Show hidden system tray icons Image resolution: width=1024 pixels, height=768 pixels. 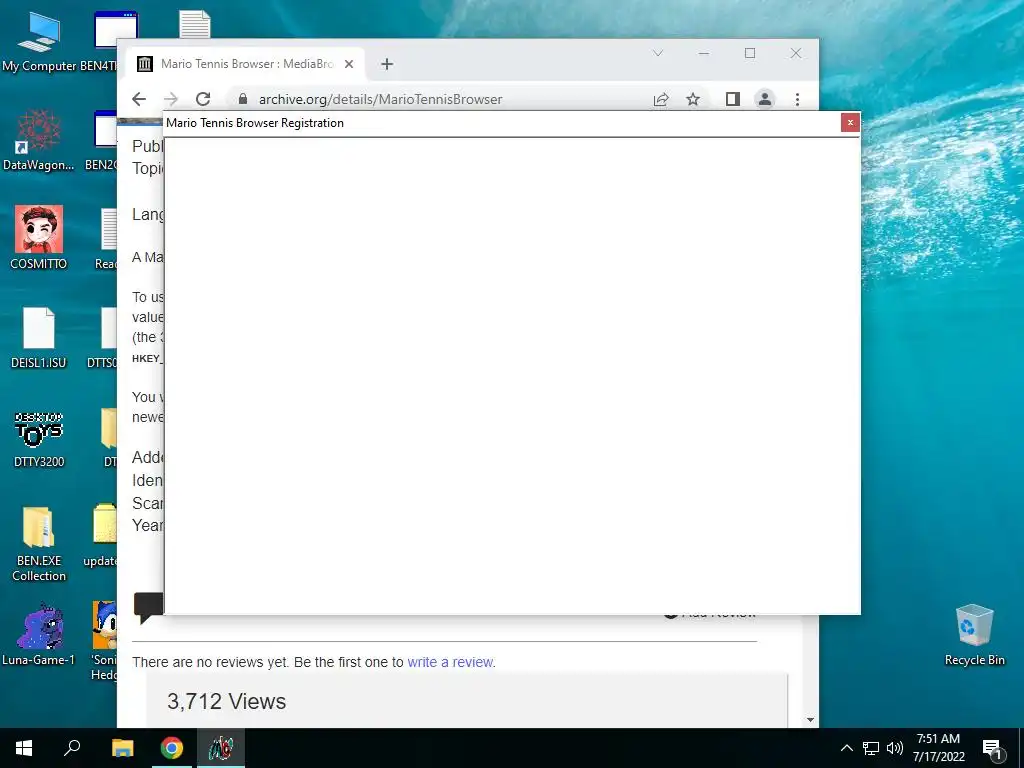846,748
